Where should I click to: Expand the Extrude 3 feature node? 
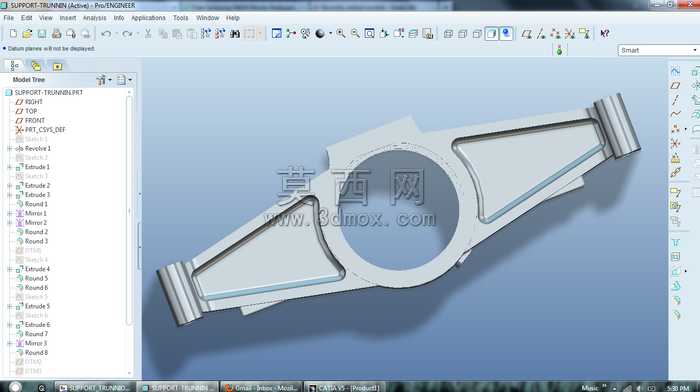click(x=9, y=195)
